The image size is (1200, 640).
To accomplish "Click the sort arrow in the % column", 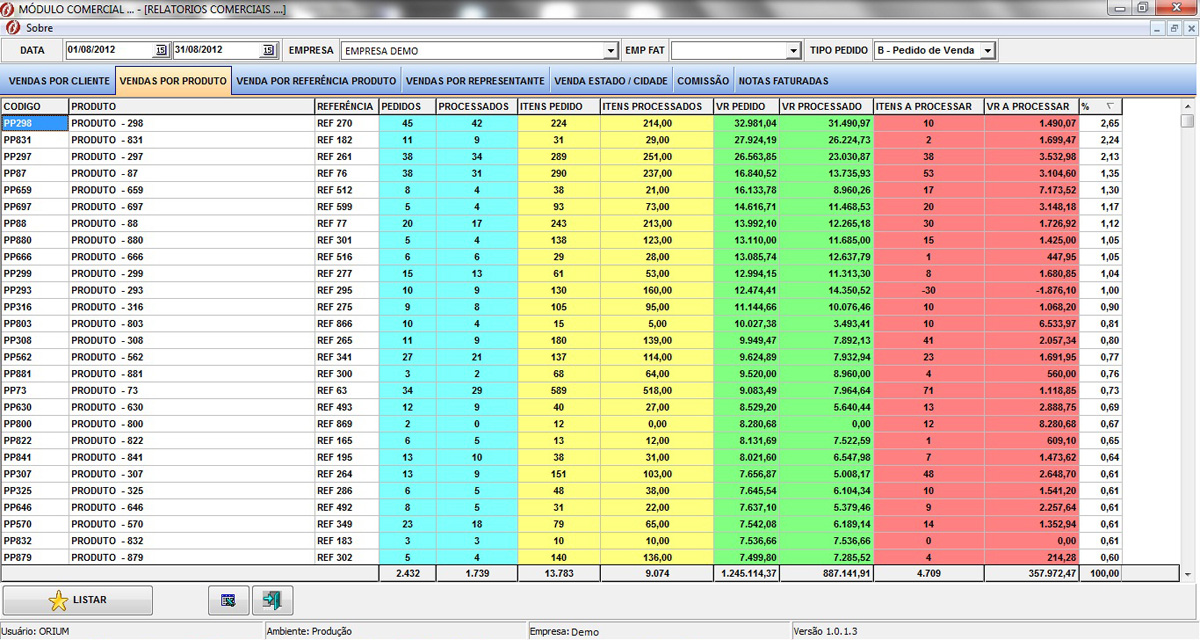I will [x=1109, y=106].
